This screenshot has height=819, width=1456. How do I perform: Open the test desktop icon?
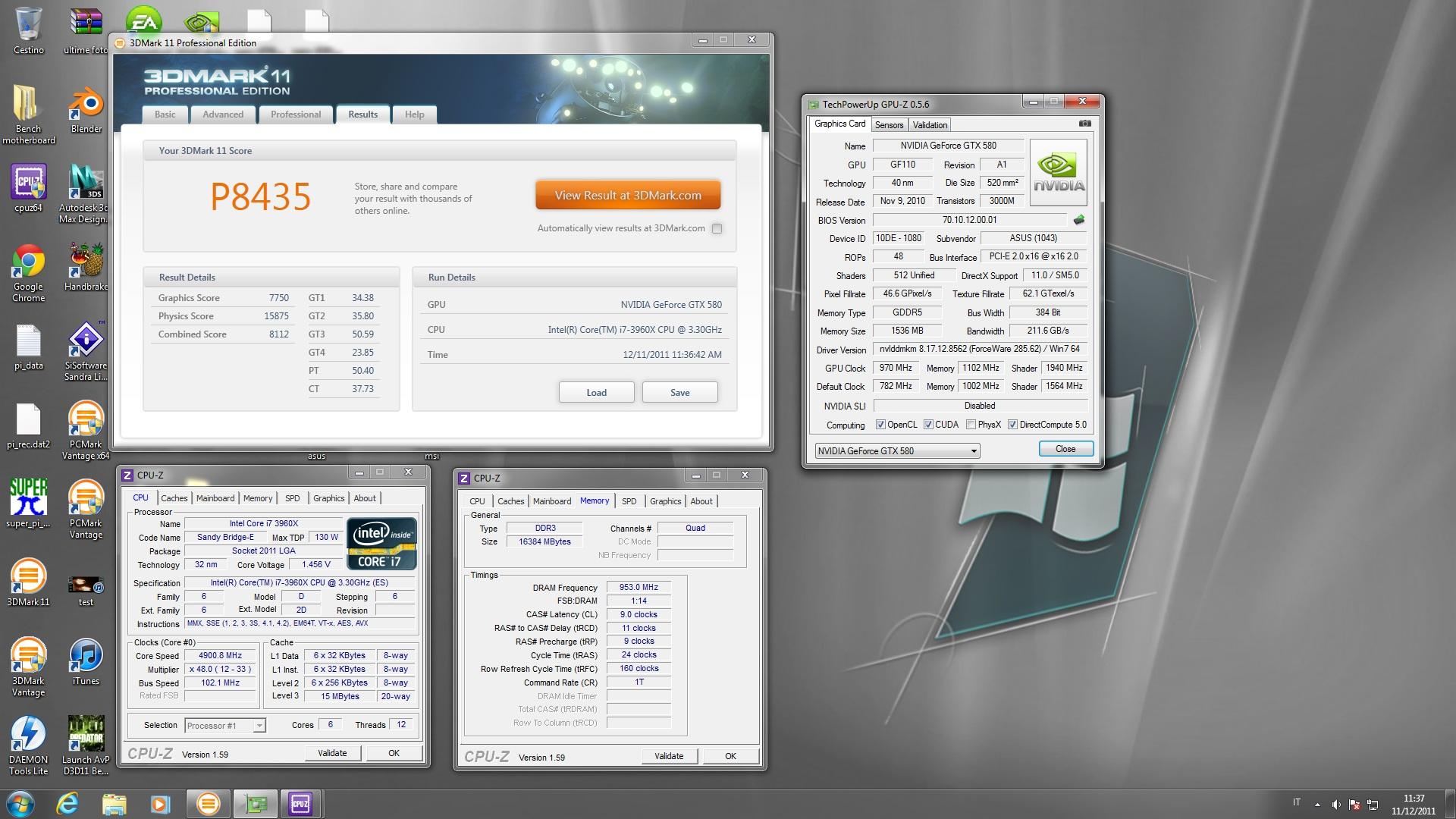coord(86,590)
